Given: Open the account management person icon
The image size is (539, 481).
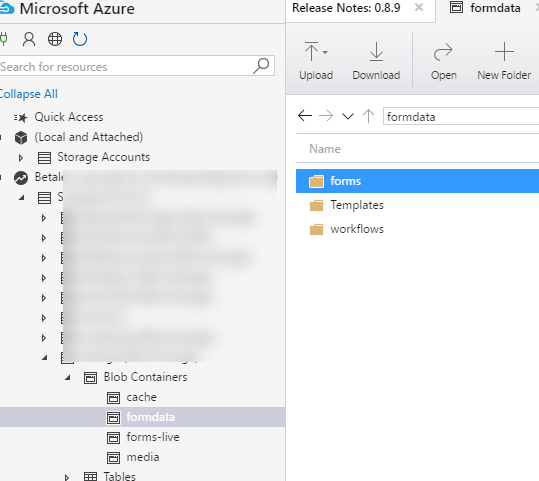Looking at the screenshot, I should click(x=29, y=39).
